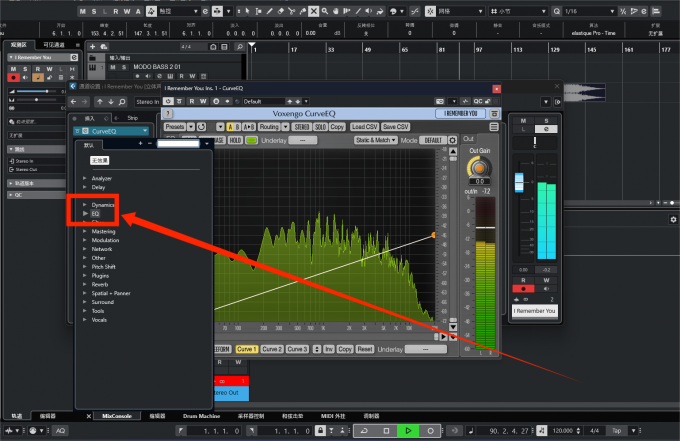Click the CurveEQ question mark help icon
Image resolution: width=680 pixels, height=441 pixels.
(168, 114)
